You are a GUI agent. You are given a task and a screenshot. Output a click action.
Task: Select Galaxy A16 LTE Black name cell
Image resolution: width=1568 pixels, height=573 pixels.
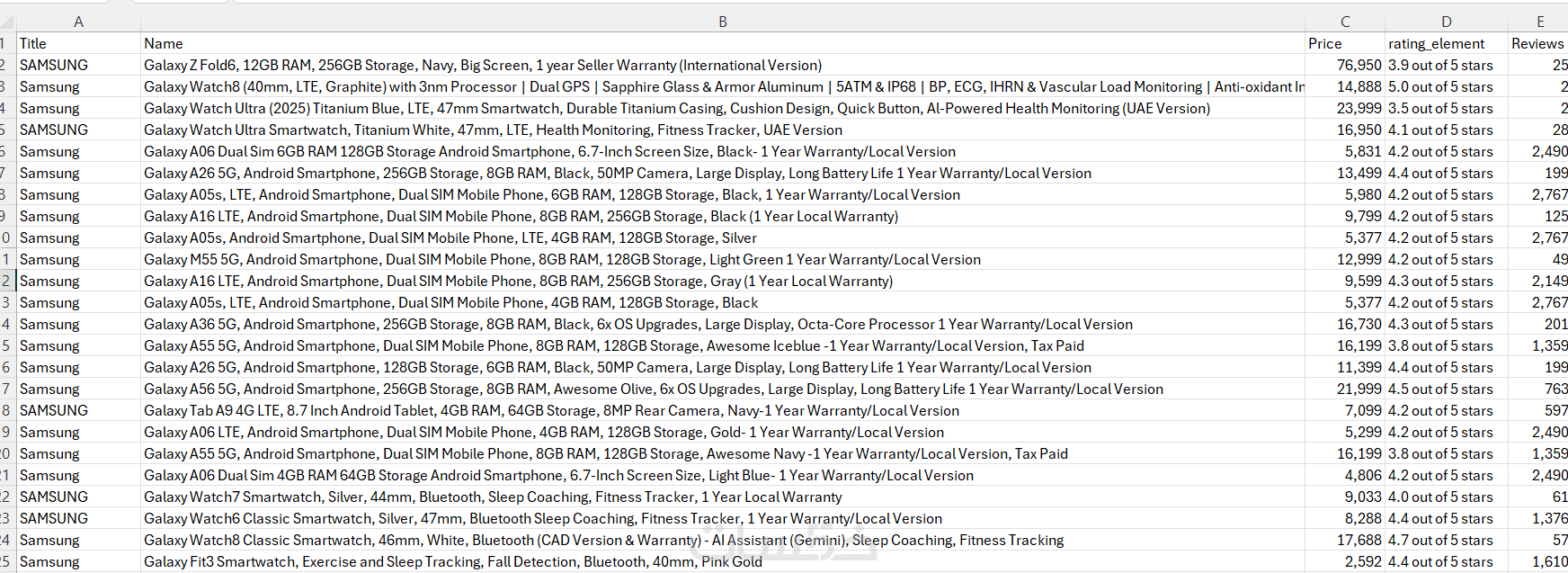[723, 216]
